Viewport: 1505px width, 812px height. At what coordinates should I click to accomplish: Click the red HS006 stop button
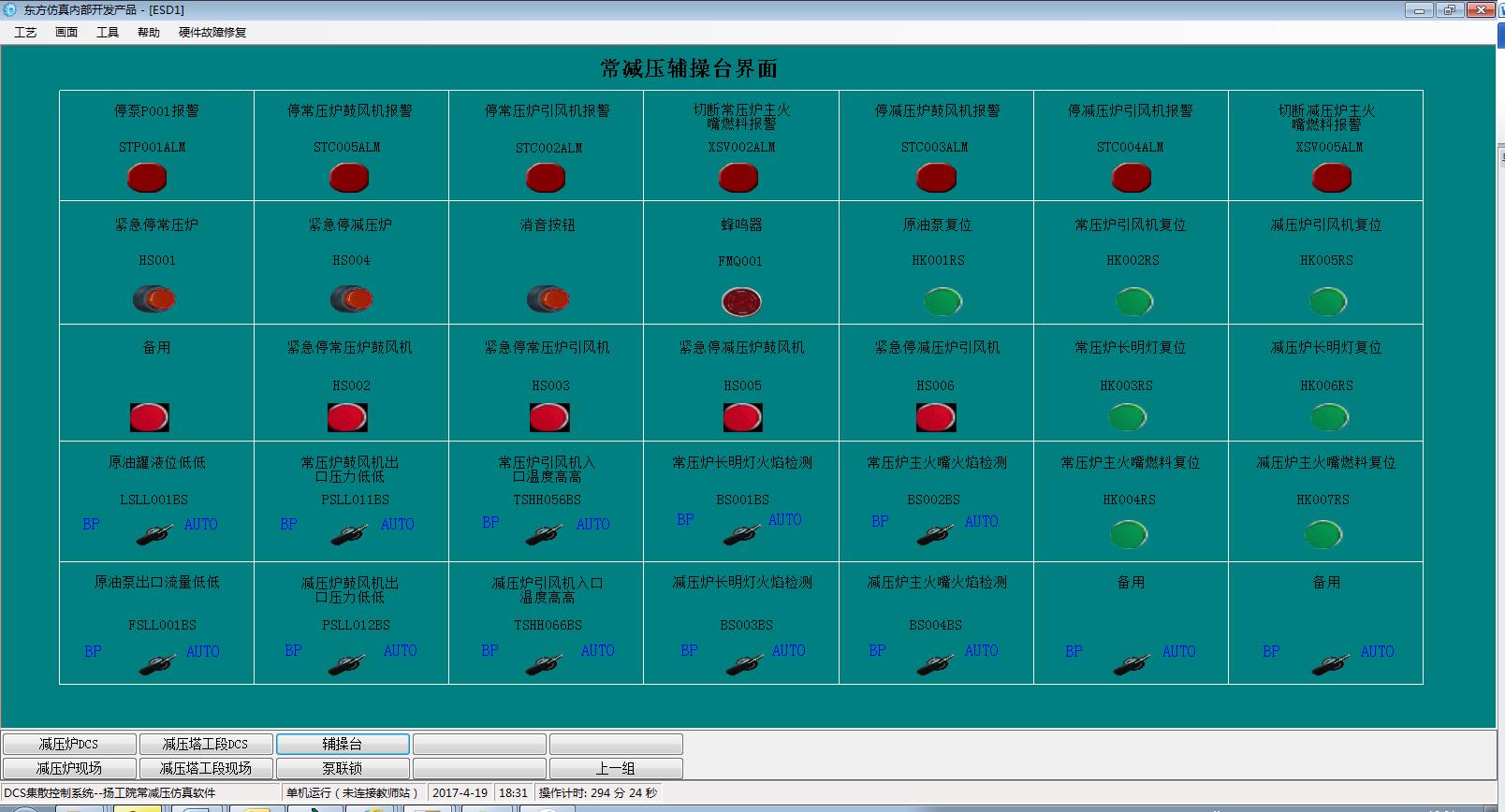tap(936, 417)
